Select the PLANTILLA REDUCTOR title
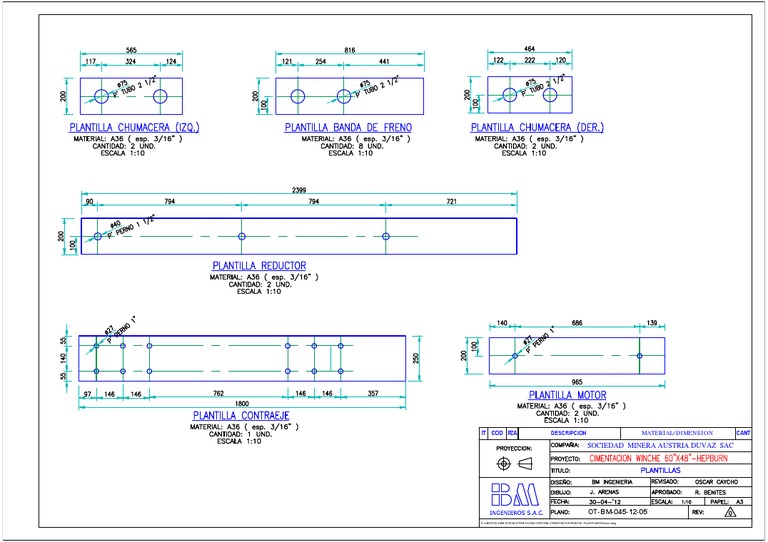 tap(259, 266)
